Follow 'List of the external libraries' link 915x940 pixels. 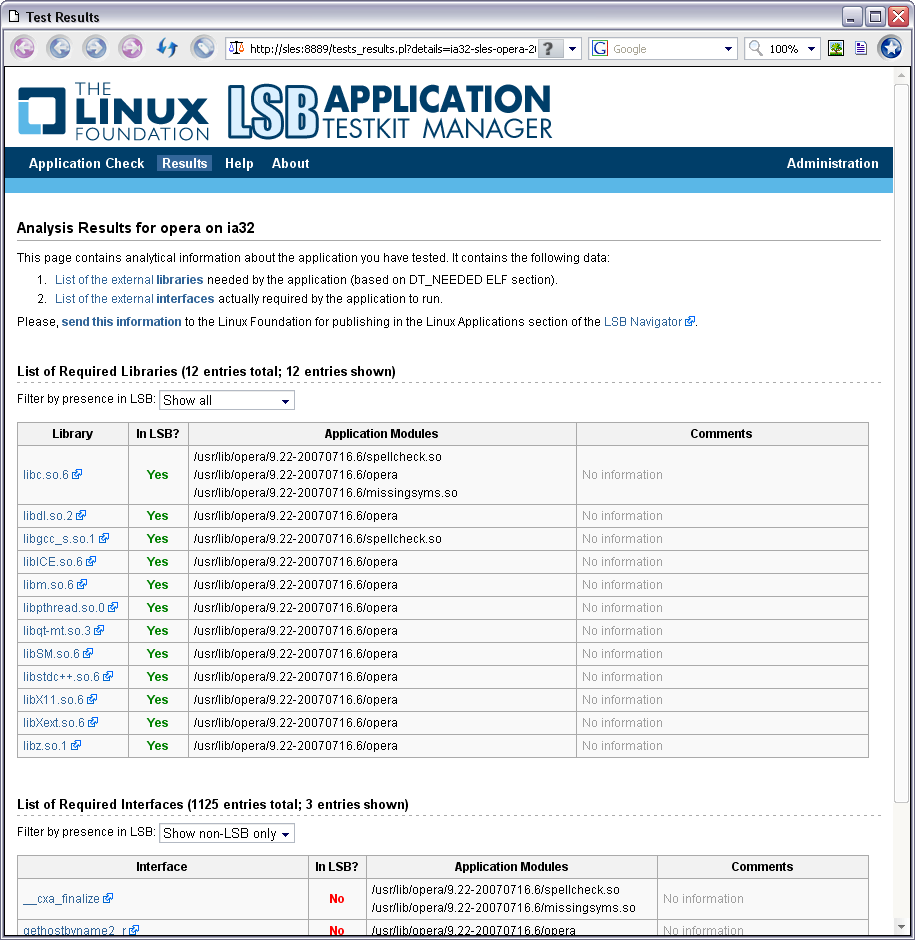(x=129, y=279)
